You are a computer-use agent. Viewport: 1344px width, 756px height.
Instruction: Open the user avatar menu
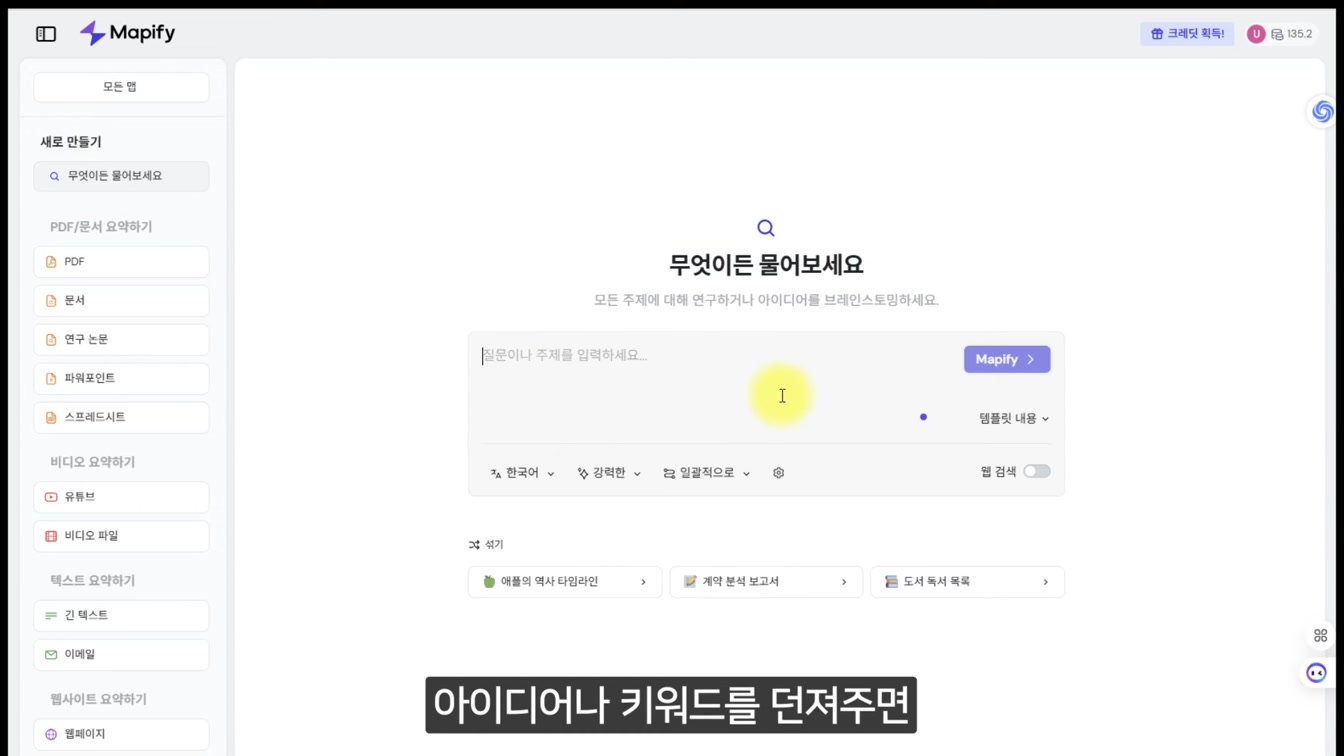point(1256,34)
